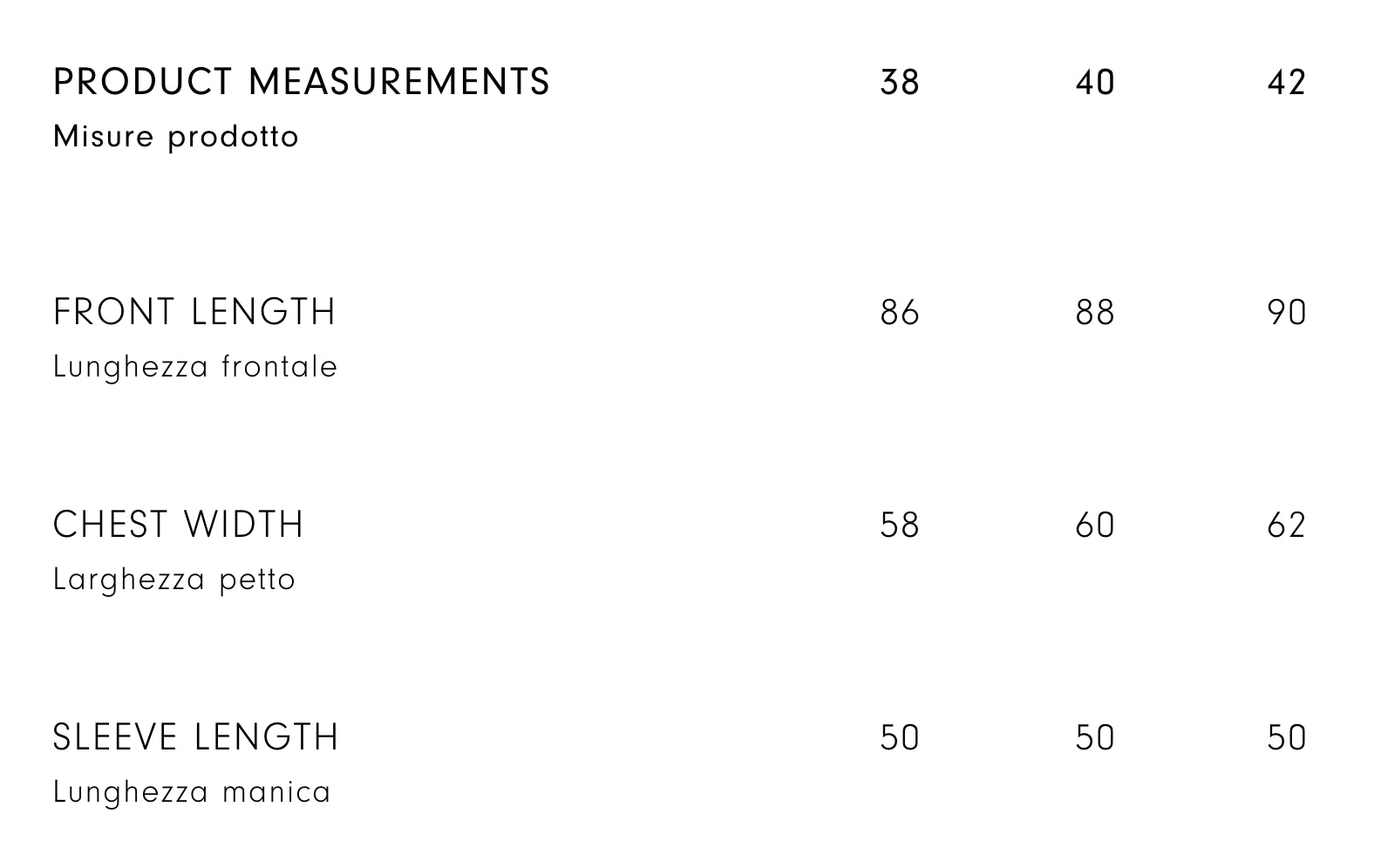Click the PRODUCT MEASUREMENTS heading

click(301, 82)
